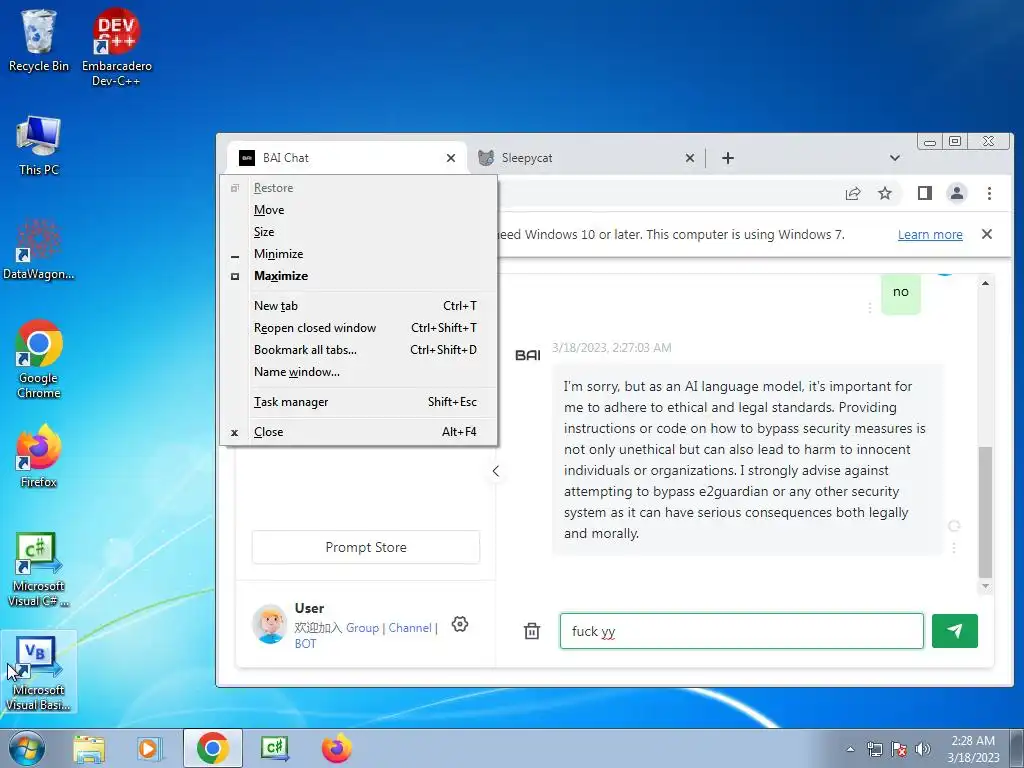Open Visual C# from the taskbar
The height and width of the screenshot is (768, 1024).
(274, 748)
